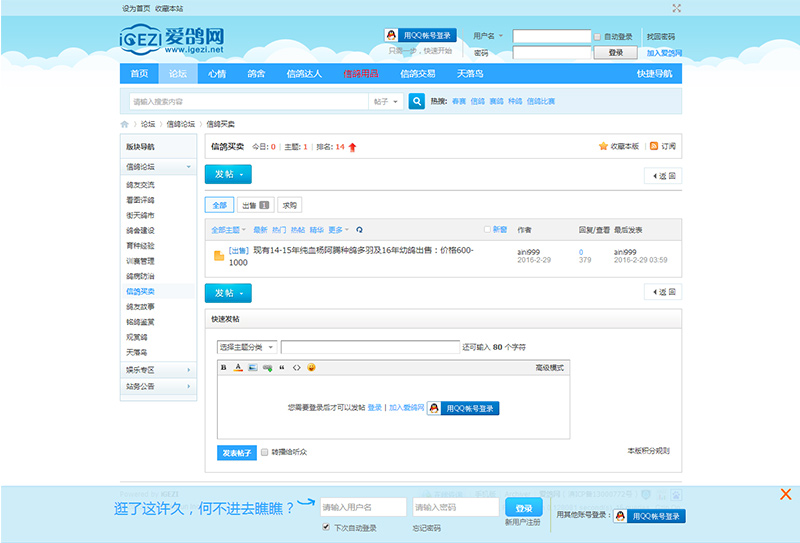The width and height of the screenshot is (800, 543).
Task: Click the favorite star icon beside 收藏本版
Action: [603, 146]
